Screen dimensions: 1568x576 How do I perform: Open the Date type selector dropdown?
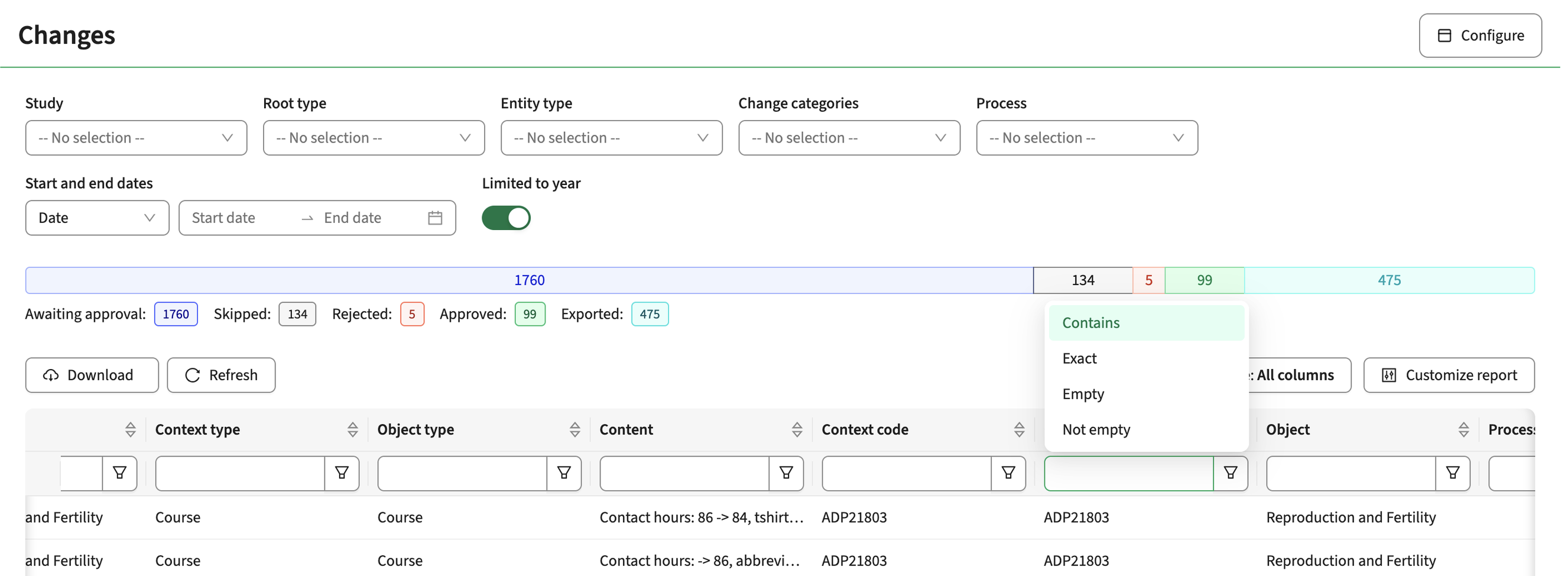98,218
